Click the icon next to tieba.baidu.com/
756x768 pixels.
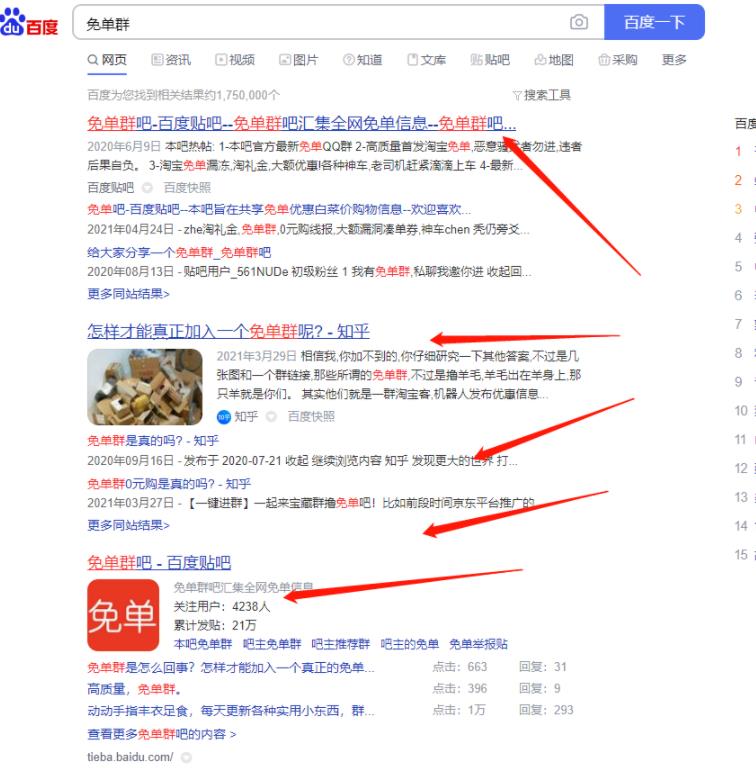click(x=186, y=757)
